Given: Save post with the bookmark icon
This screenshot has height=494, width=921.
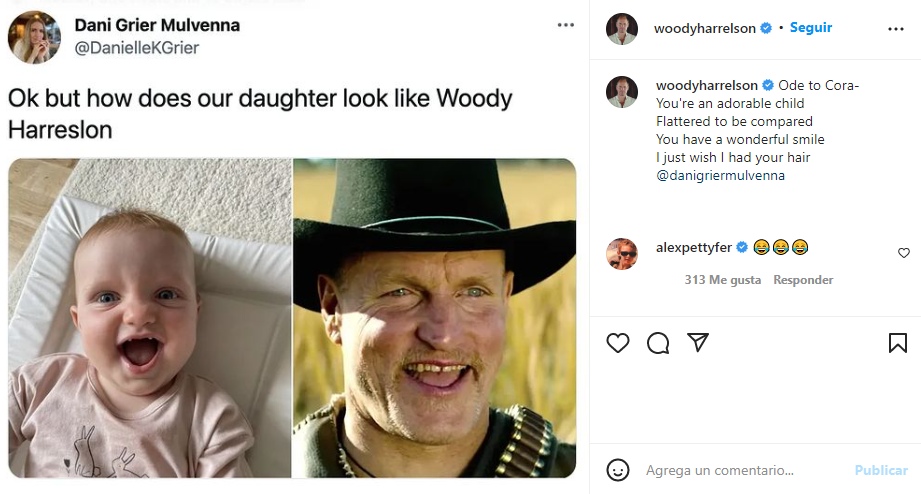Looking at the screenshot, I should (897, 343).
